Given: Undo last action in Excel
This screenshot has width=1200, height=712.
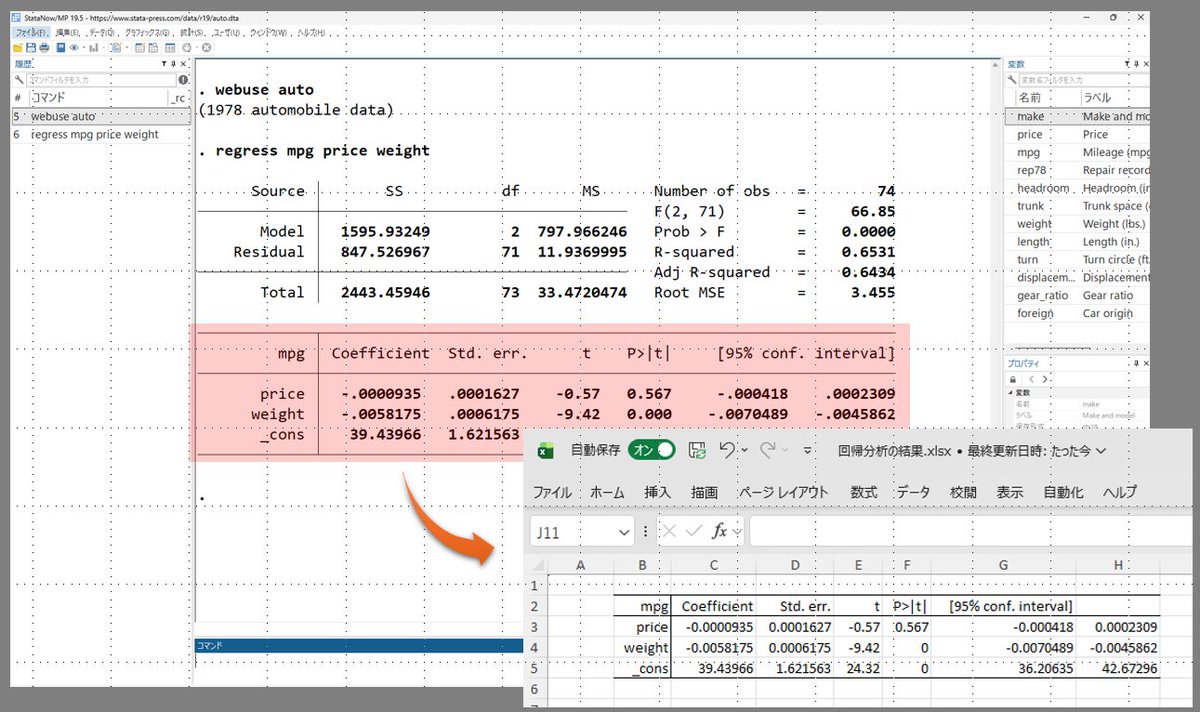Looking at the screenshot, I should tap(727, 451).
